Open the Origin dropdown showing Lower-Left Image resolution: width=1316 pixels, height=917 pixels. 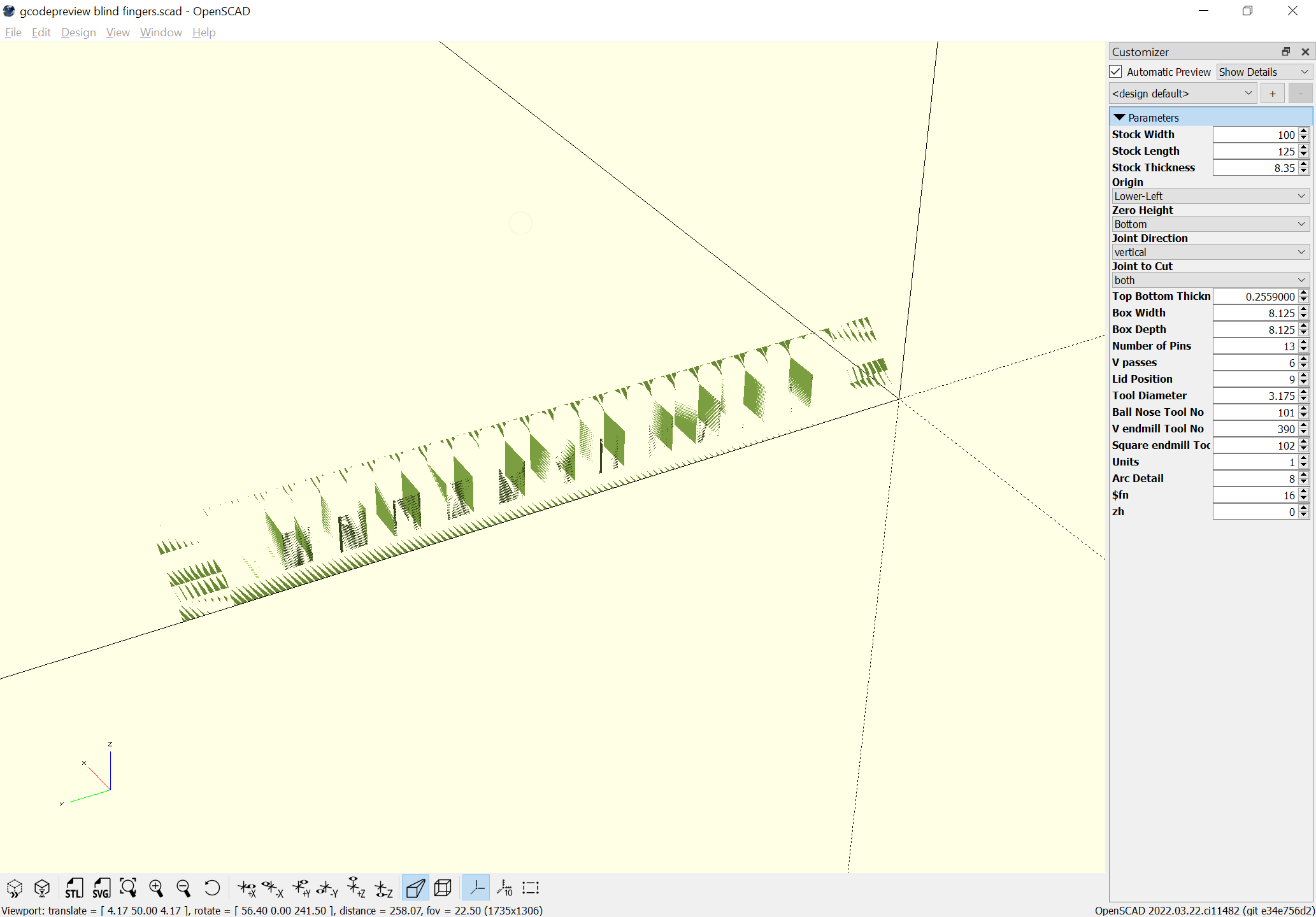[x=1210, y=196]
